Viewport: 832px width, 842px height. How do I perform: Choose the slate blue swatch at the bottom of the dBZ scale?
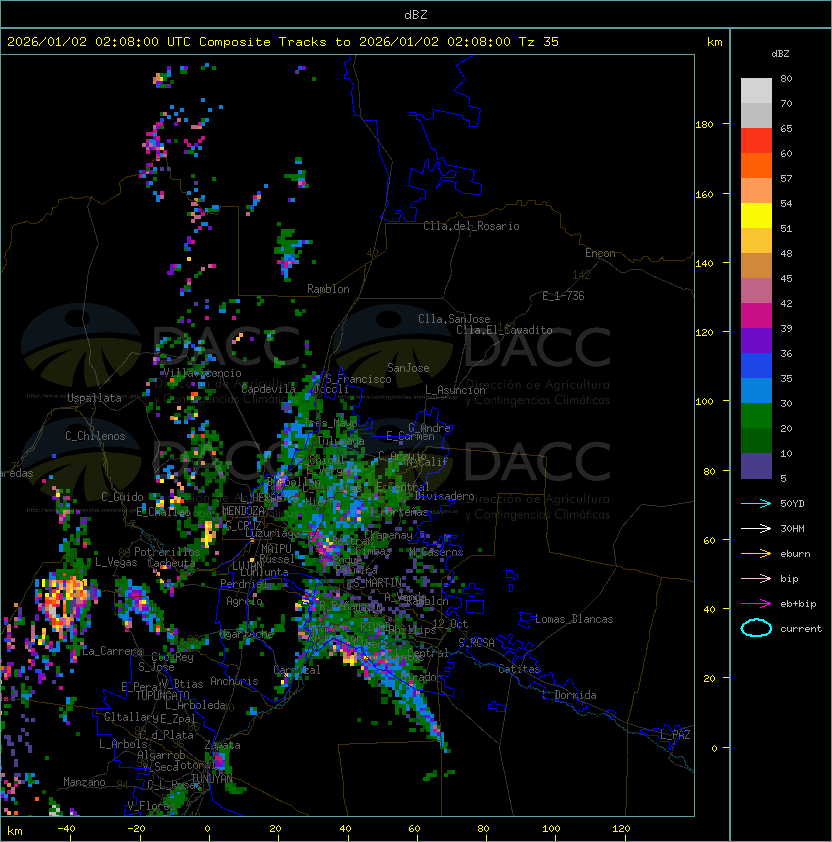[756, 466]
